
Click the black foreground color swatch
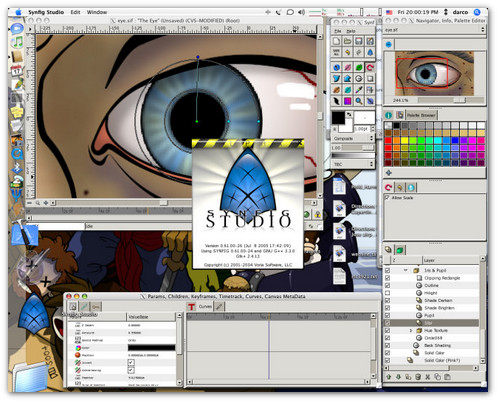[338, 118]
